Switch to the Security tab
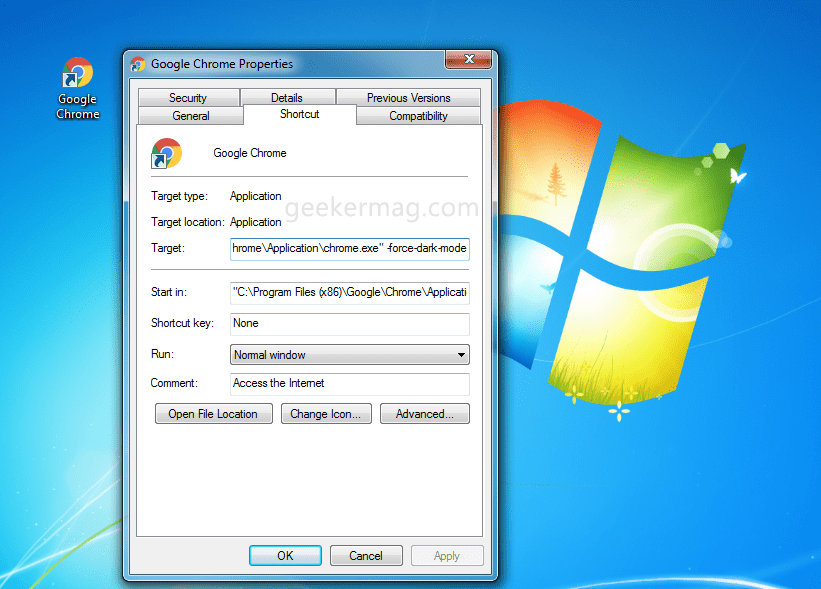This screenshot has width=821, height=589. (x=188, y=98)
